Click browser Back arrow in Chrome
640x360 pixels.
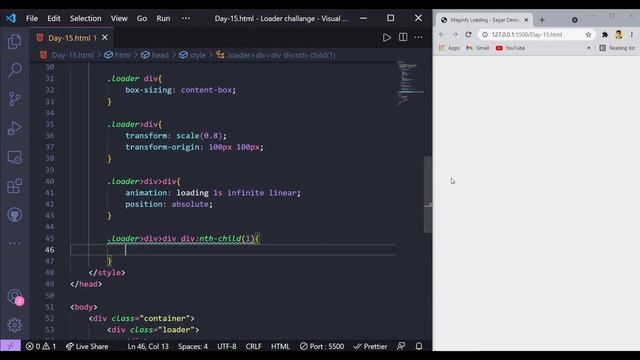tap(442, 35)
